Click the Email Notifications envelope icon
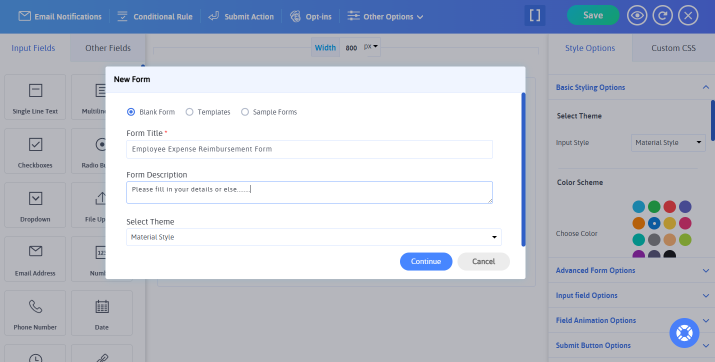The height and width of the screenshot is (362, 715). coord(24,16)
